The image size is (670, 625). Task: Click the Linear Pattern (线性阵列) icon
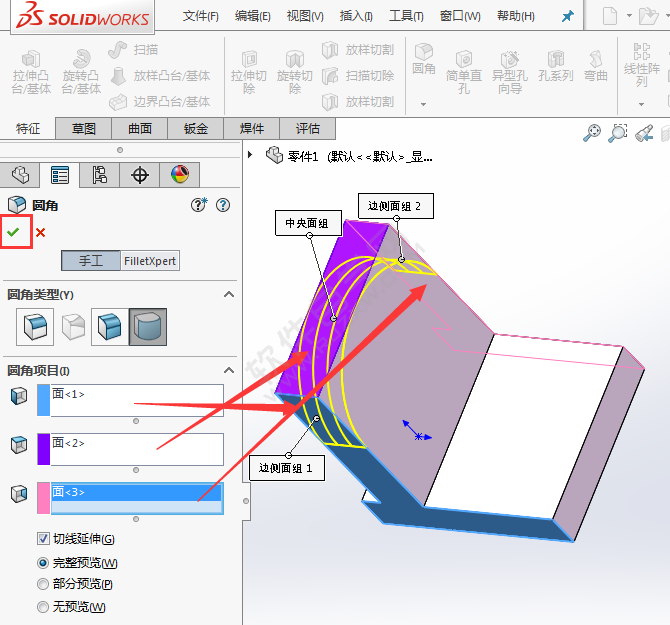[641, 52]
